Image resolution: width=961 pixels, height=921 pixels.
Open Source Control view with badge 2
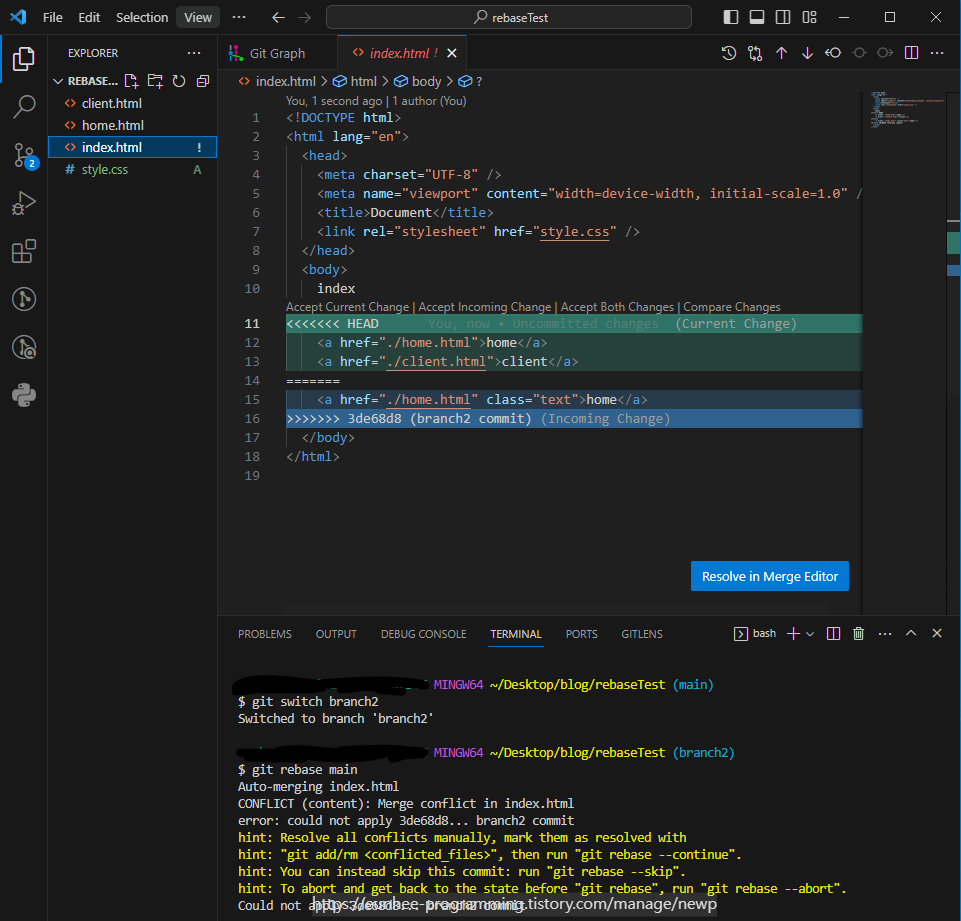click(24, 154)
